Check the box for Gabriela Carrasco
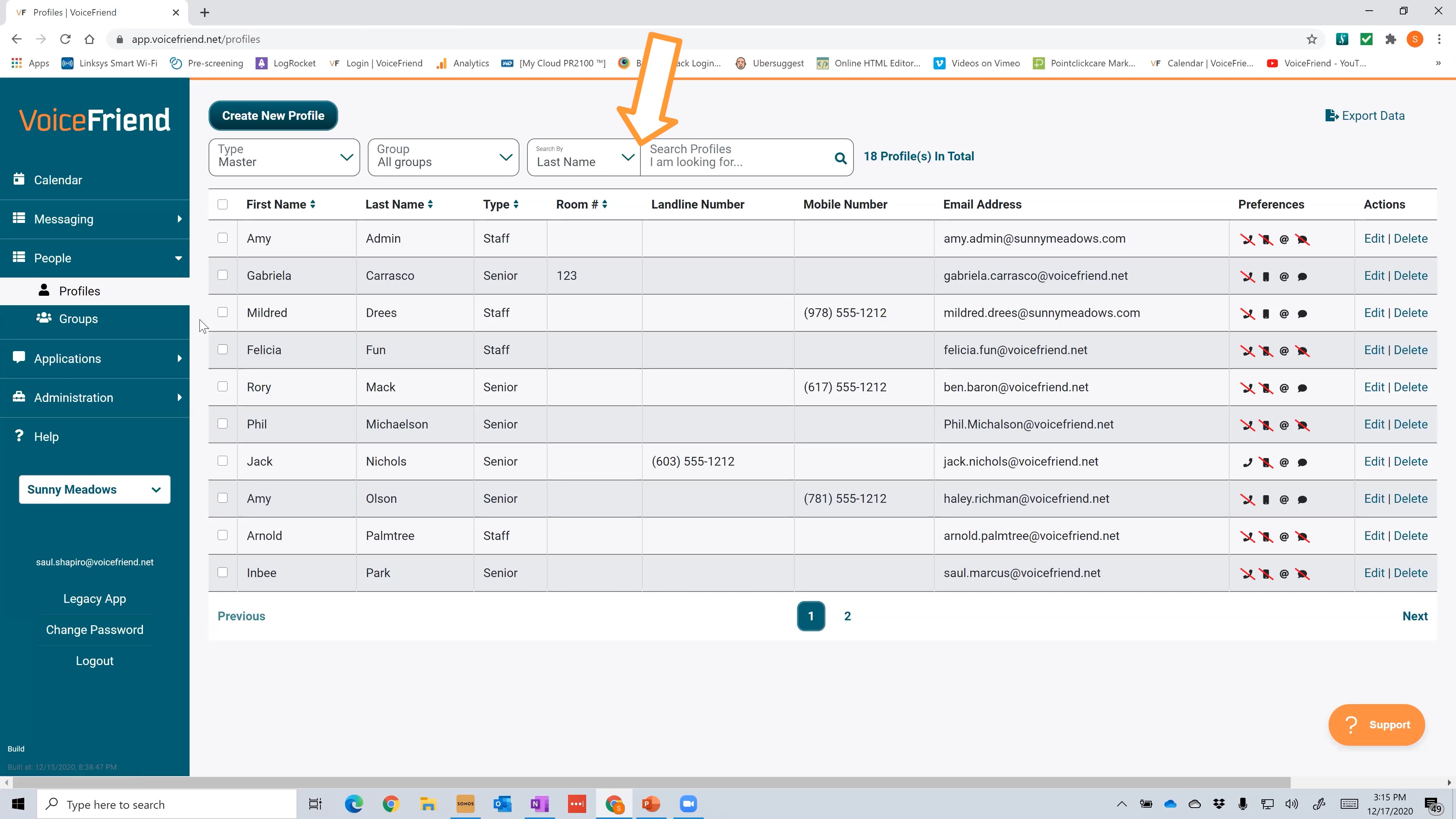This screenshot has width=1456, height=819. point(223,275)
